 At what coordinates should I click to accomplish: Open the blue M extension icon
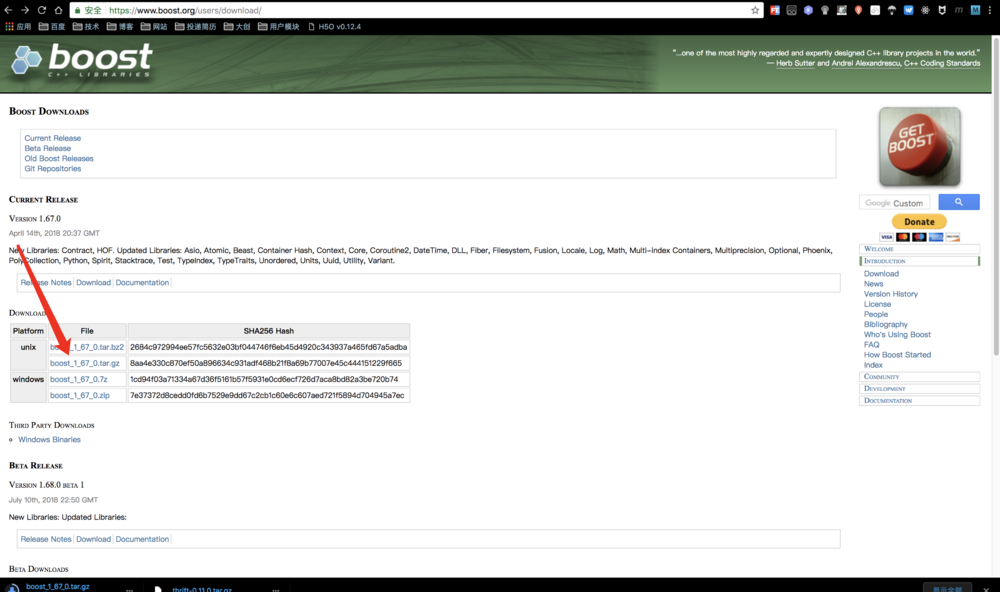coord(975,10)
